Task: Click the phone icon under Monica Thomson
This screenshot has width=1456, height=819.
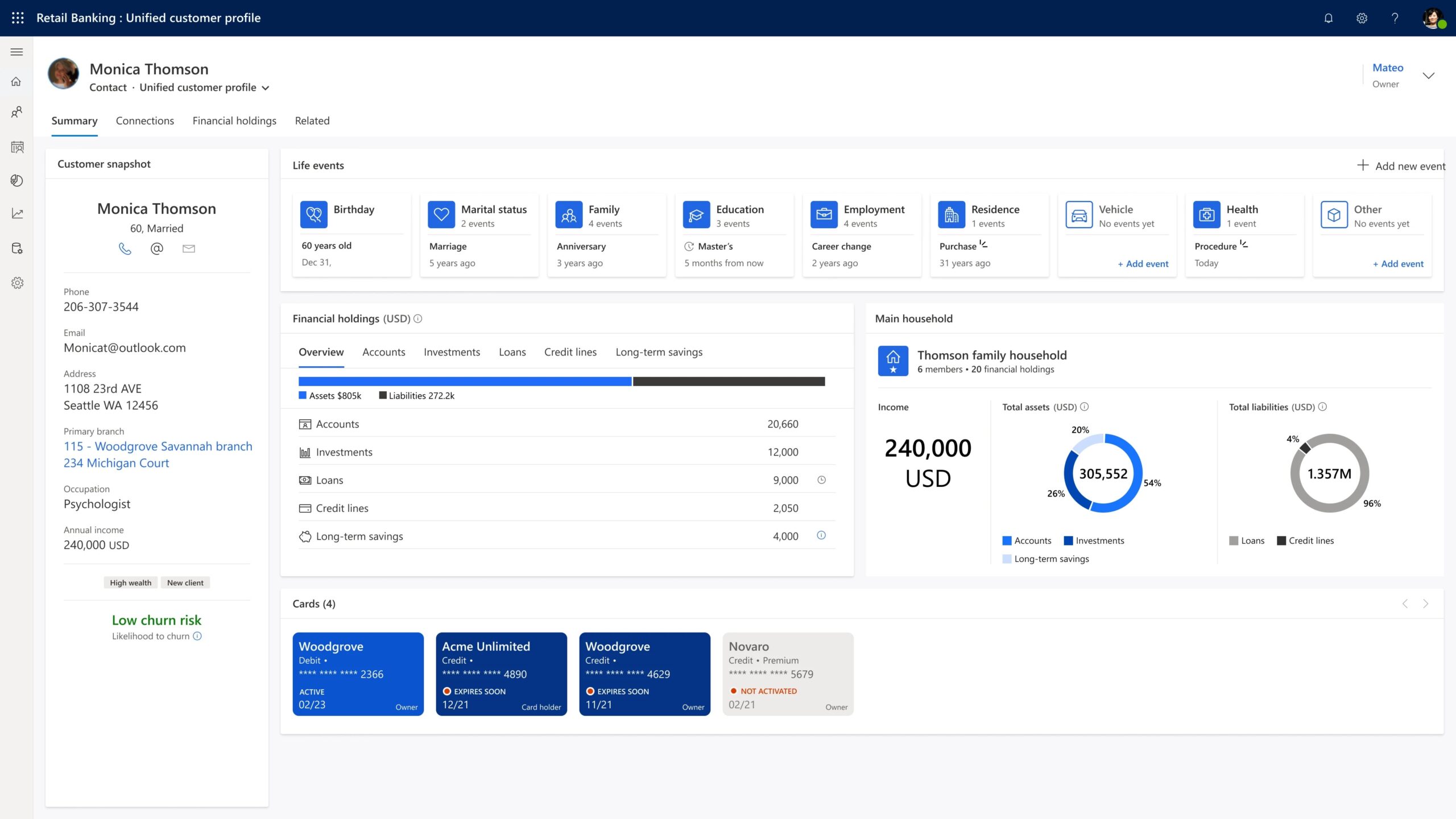Action: coord(126,249)
